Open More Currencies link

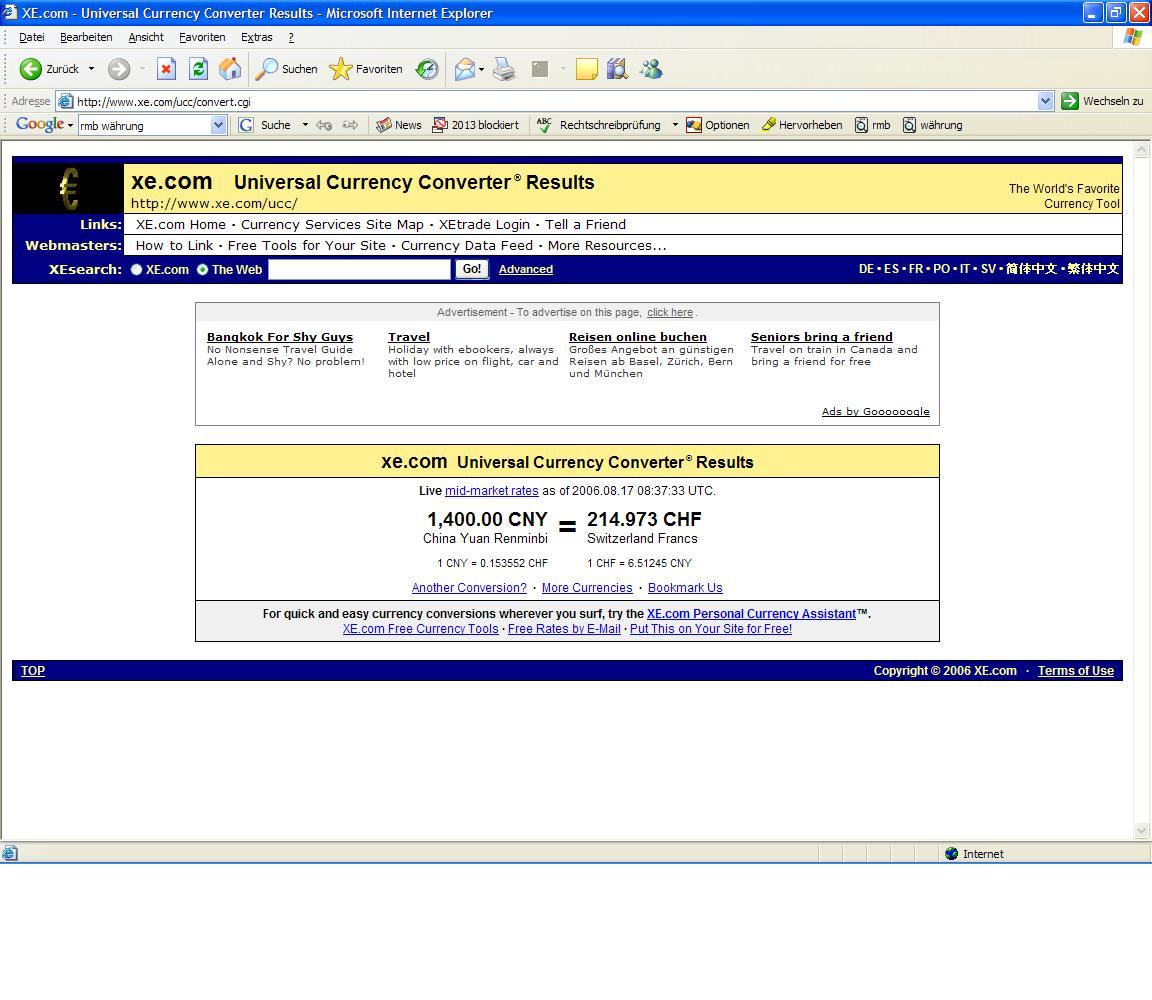coord(587,588)
